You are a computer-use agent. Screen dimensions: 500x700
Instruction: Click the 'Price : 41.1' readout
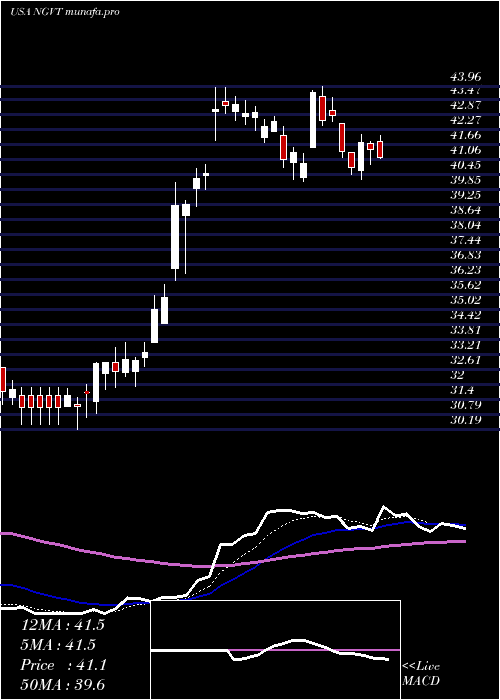(63, 665)
